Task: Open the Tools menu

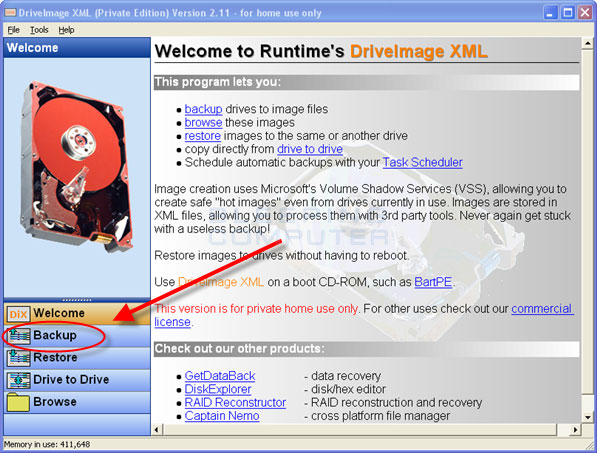Action: coord(39,30)
